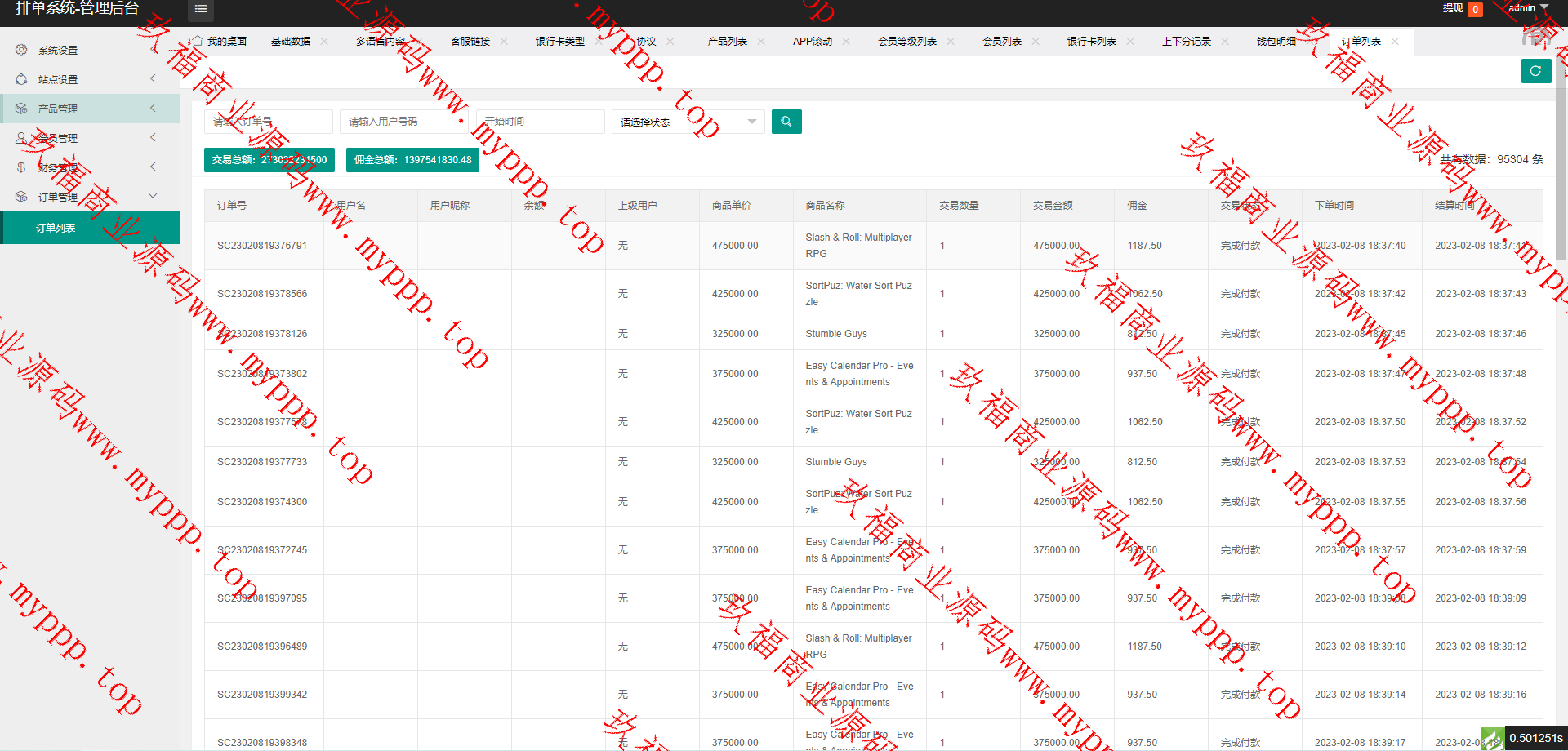Collapse the 订单管理 sidebar section
1568x751 pixels.
(90, 197)
